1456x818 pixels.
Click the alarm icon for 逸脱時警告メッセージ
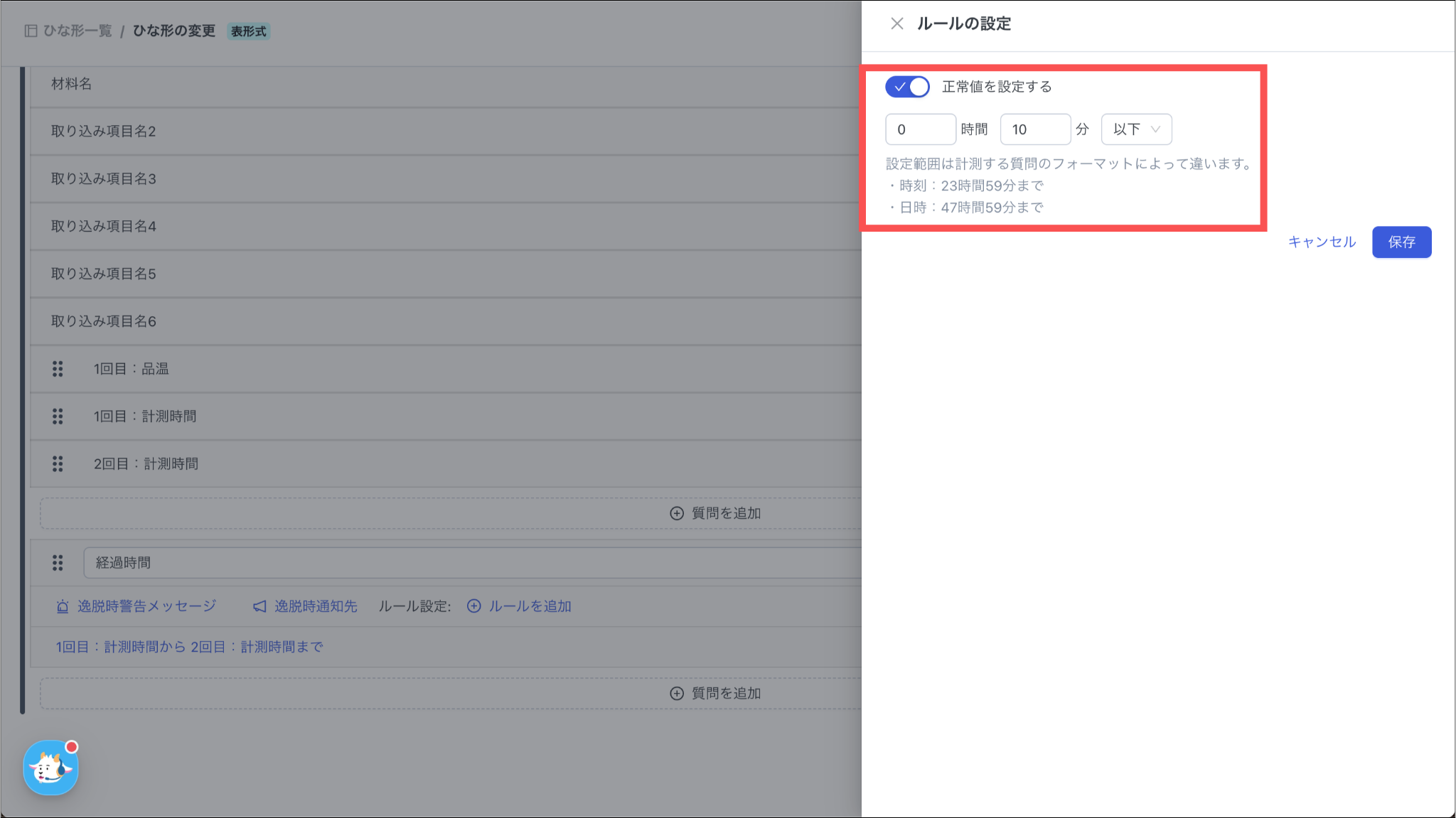click(x=63, y=606)
